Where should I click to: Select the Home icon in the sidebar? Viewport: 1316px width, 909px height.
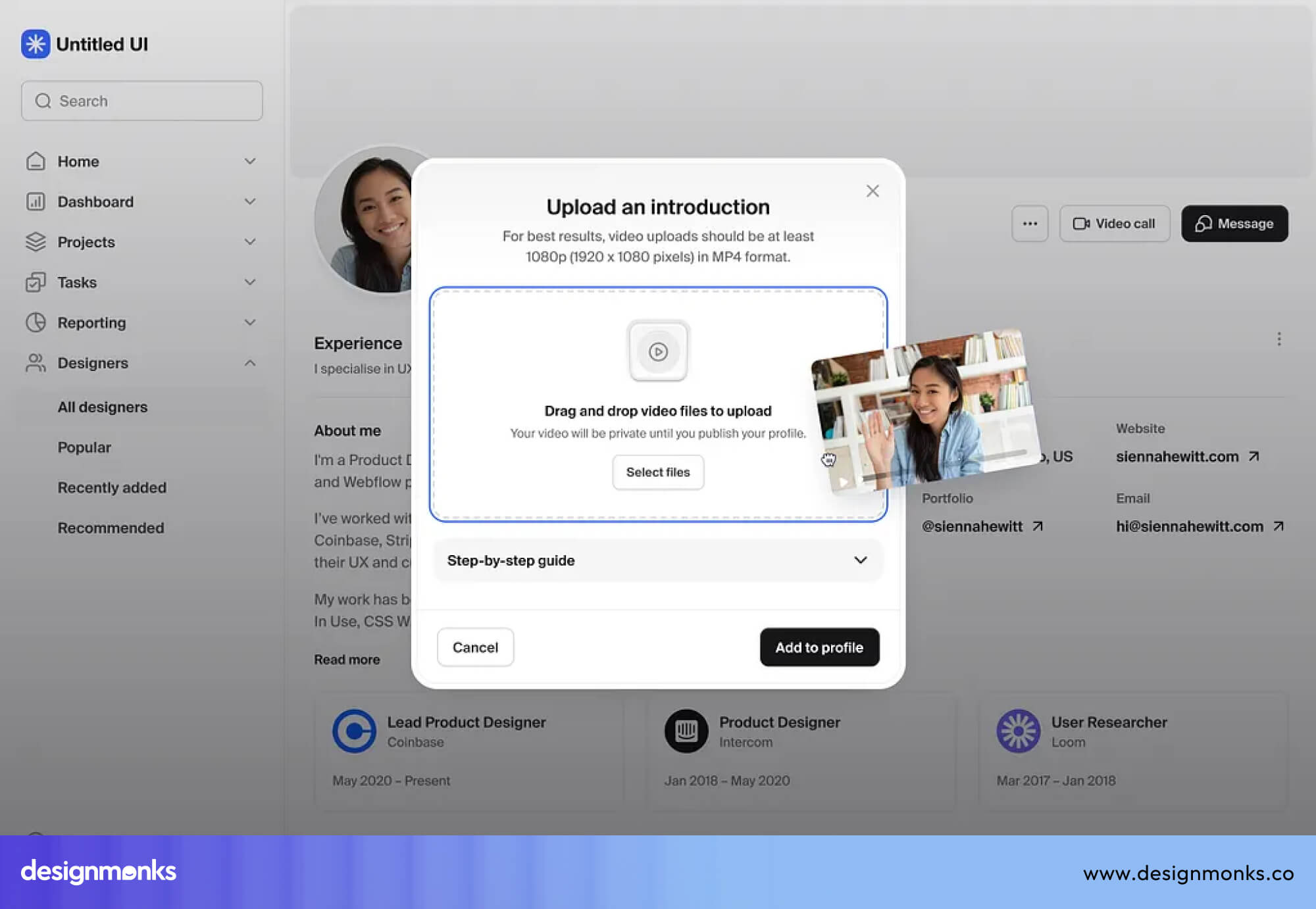click(x=36, y=161)
